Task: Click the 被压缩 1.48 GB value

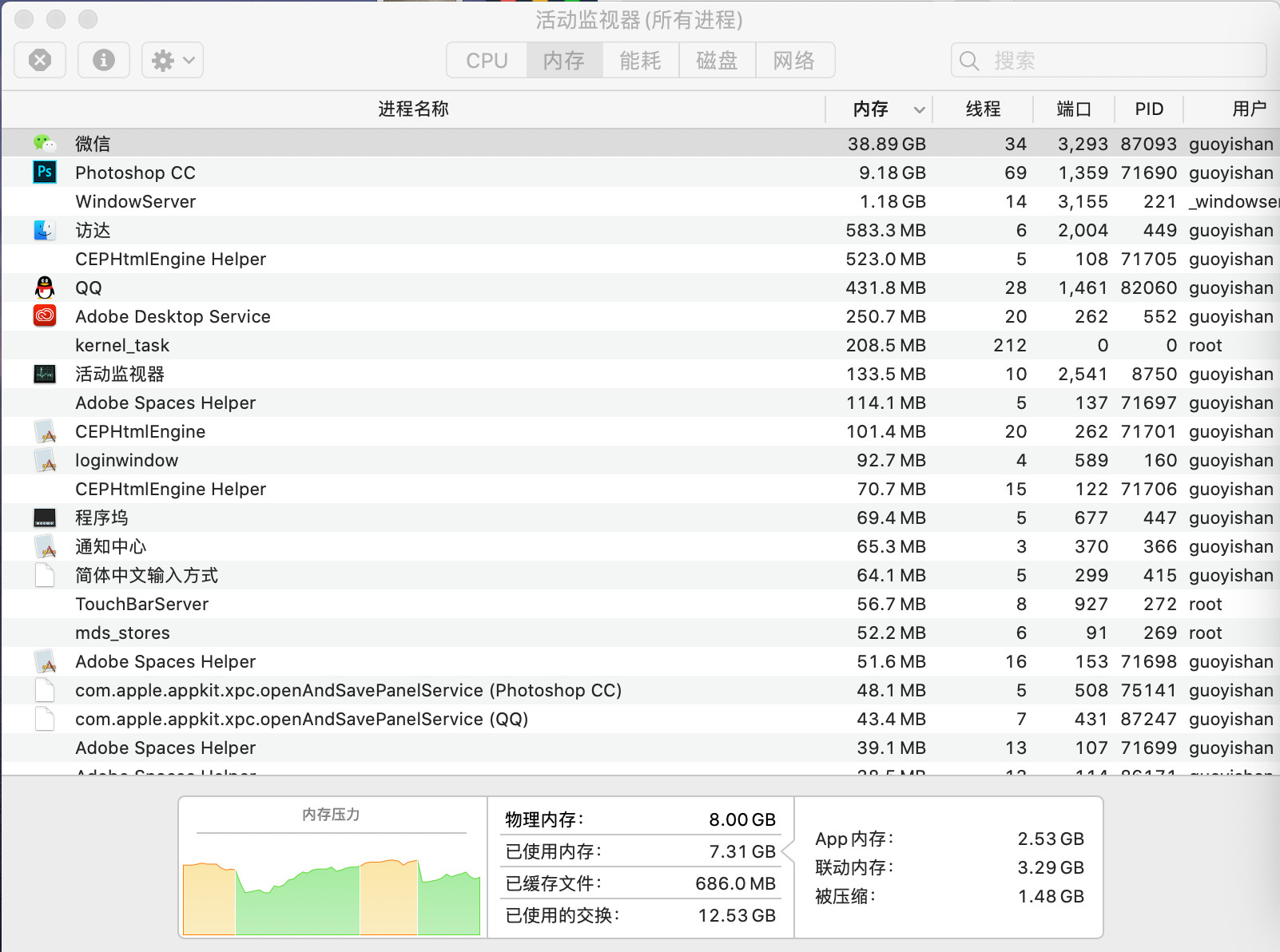Action: pos(1051,896)
